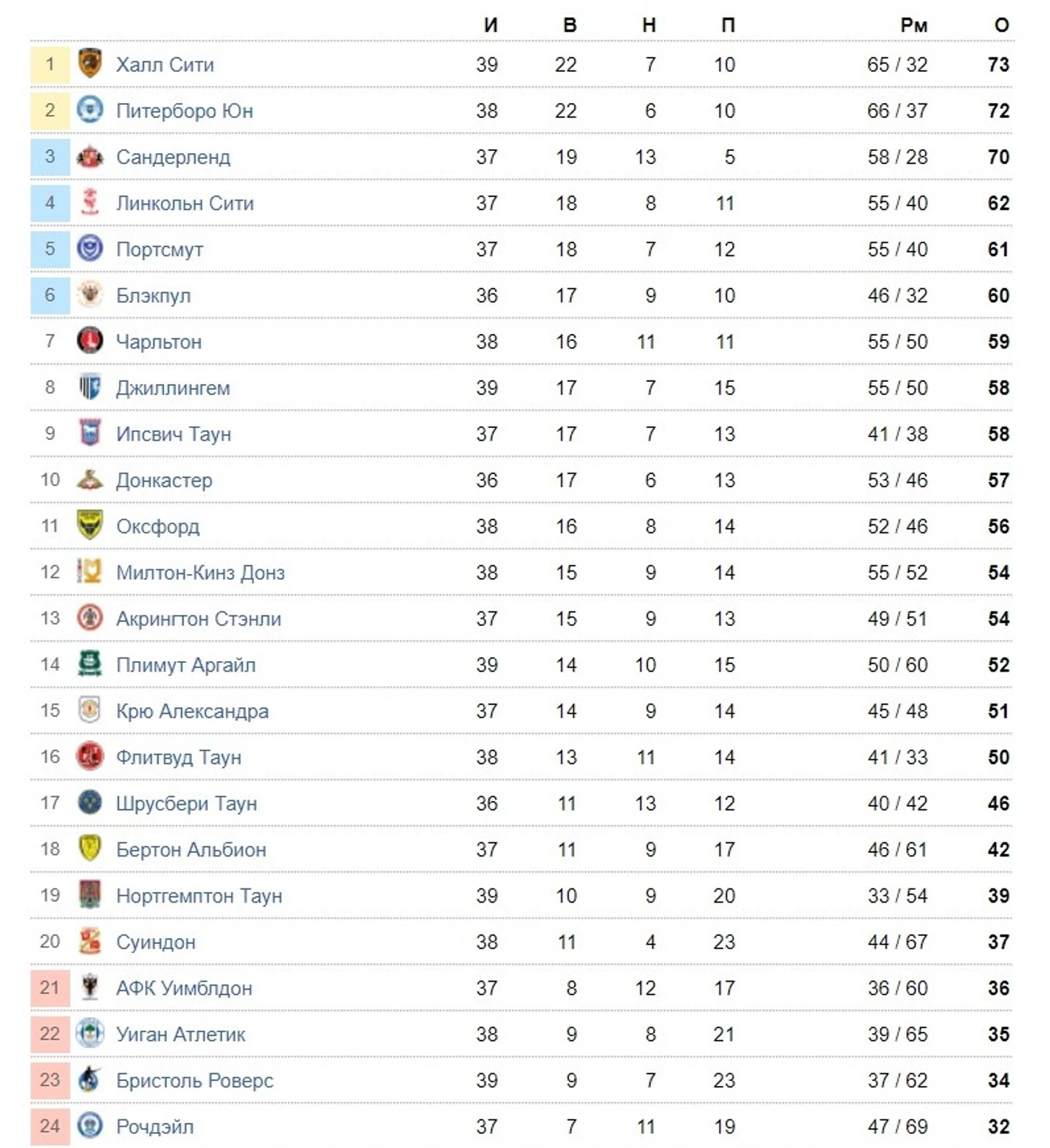Image resolution: width=1050 pixels, height=1148 pixels.
Task: Click the Shrewsbury Town blue badge
Action: point(90,803)
